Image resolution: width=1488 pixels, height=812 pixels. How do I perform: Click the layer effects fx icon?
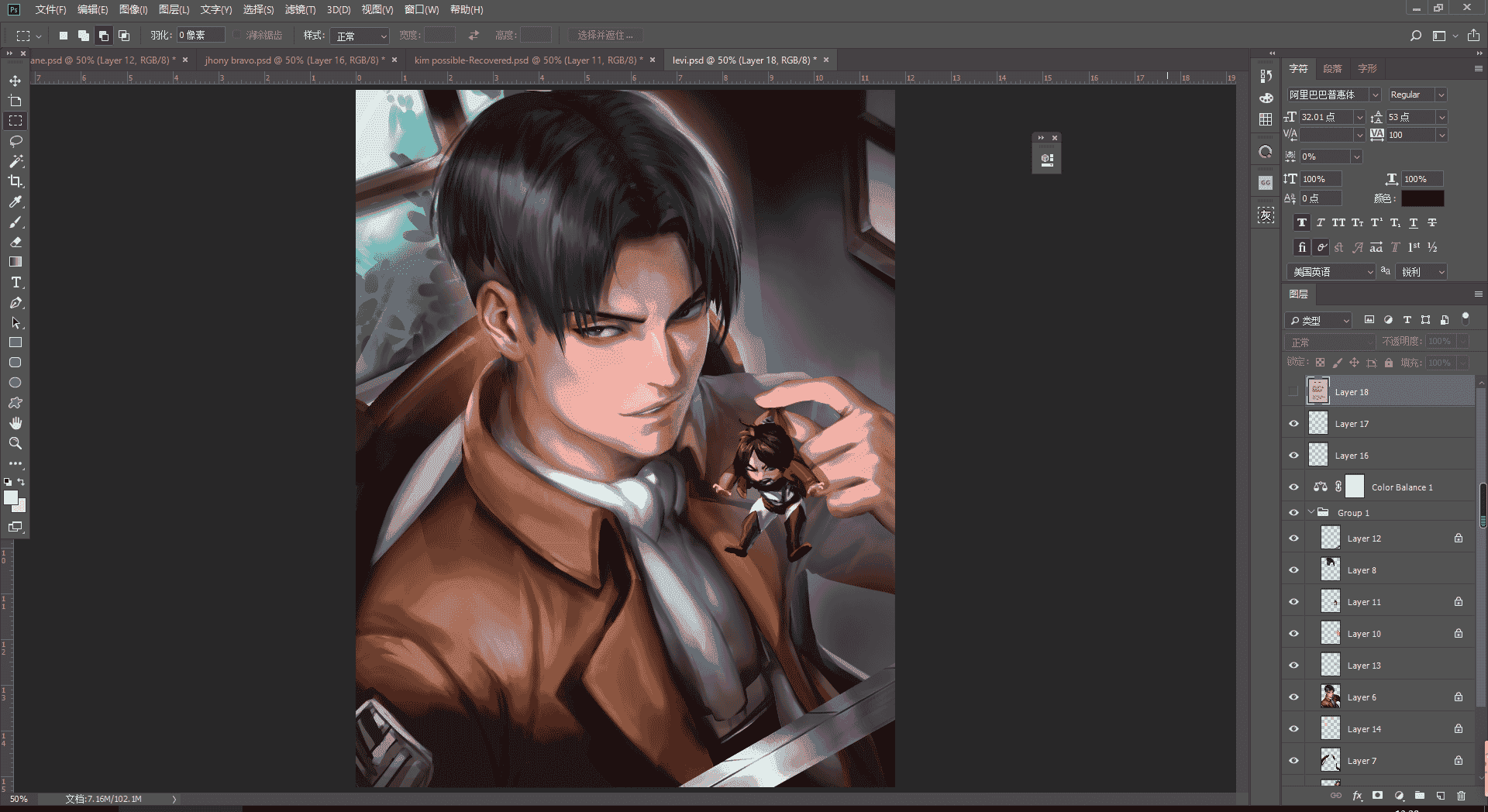tap(1357, 796)
